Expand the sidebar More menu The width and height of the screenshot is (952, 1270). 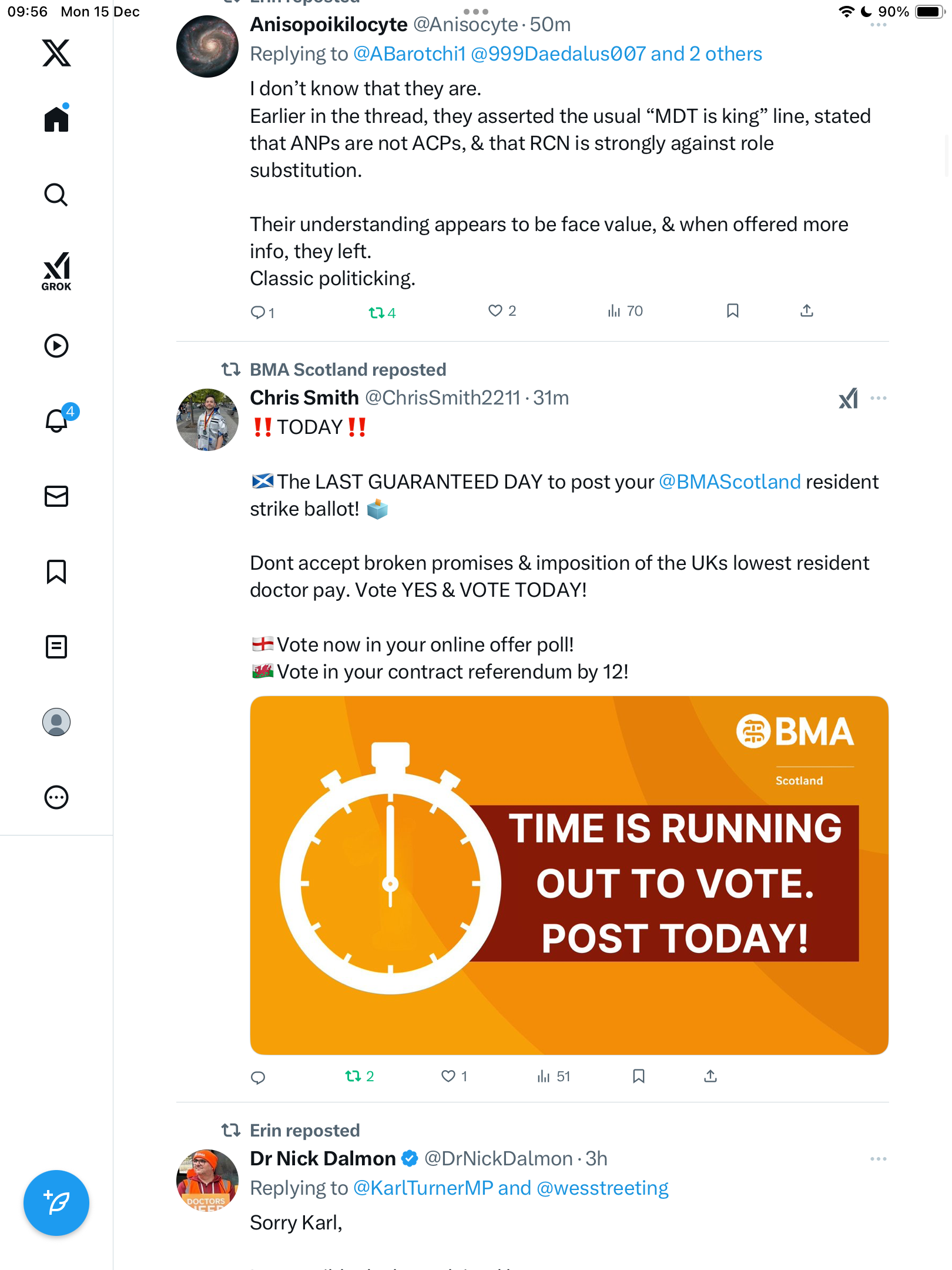click(56, 797)
